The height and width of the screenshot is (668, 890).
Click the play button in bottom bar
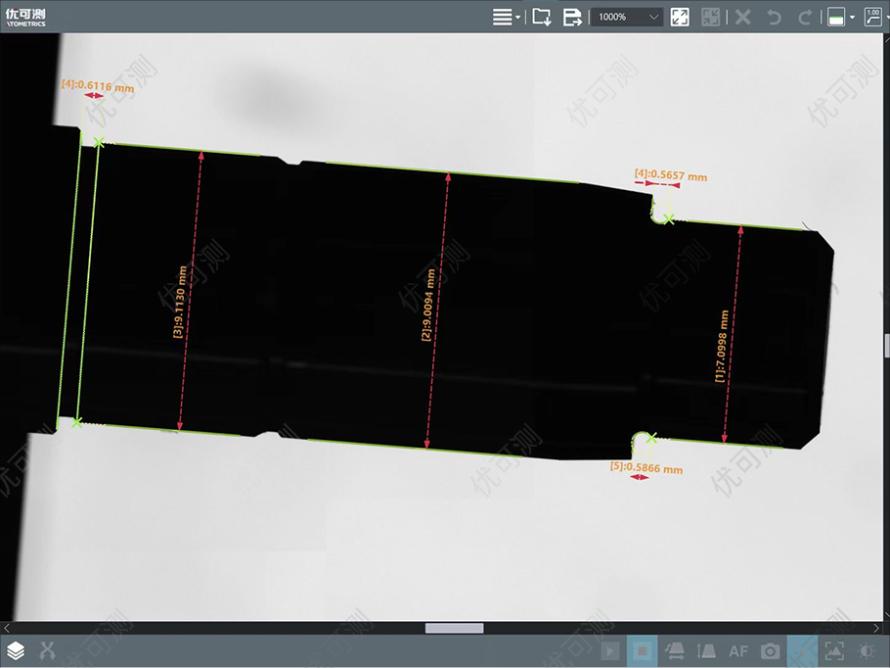point(610,650)
